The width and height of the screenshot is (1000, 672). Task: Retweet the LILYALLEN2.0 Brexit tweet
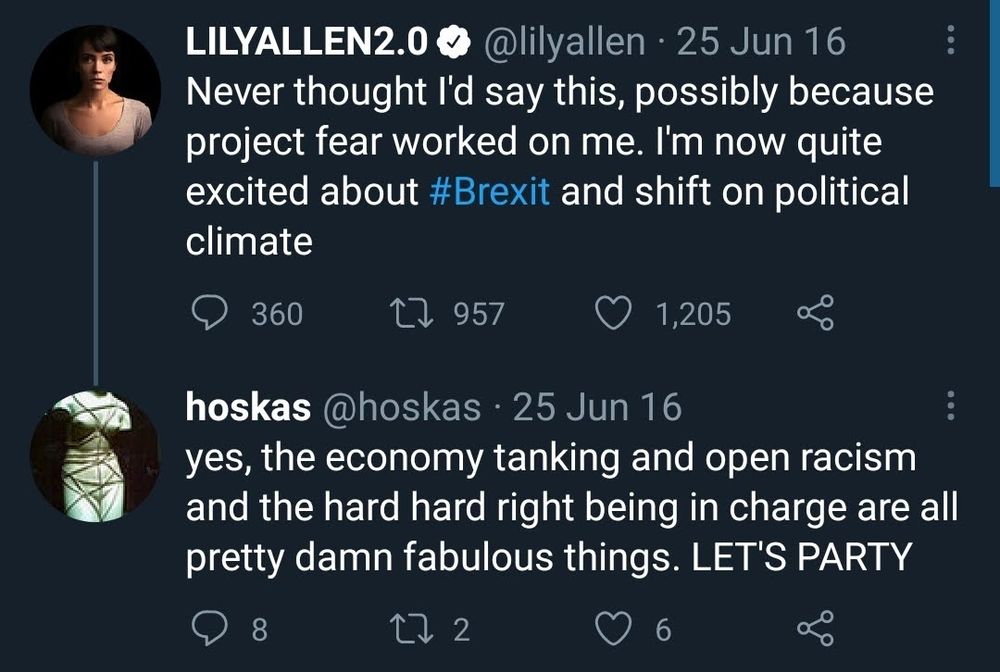(x=411, y=314)
